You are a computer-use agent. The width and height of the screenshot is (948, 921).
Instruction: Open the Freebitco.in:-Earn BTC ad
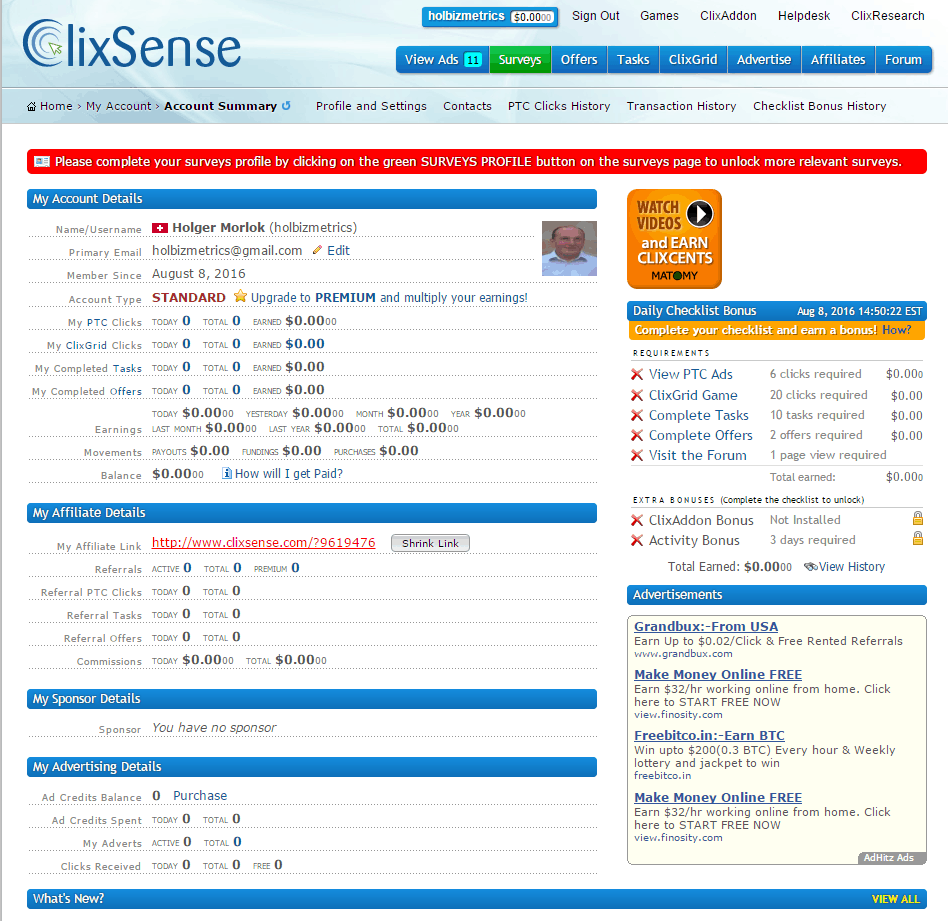[x=709, y=735]
